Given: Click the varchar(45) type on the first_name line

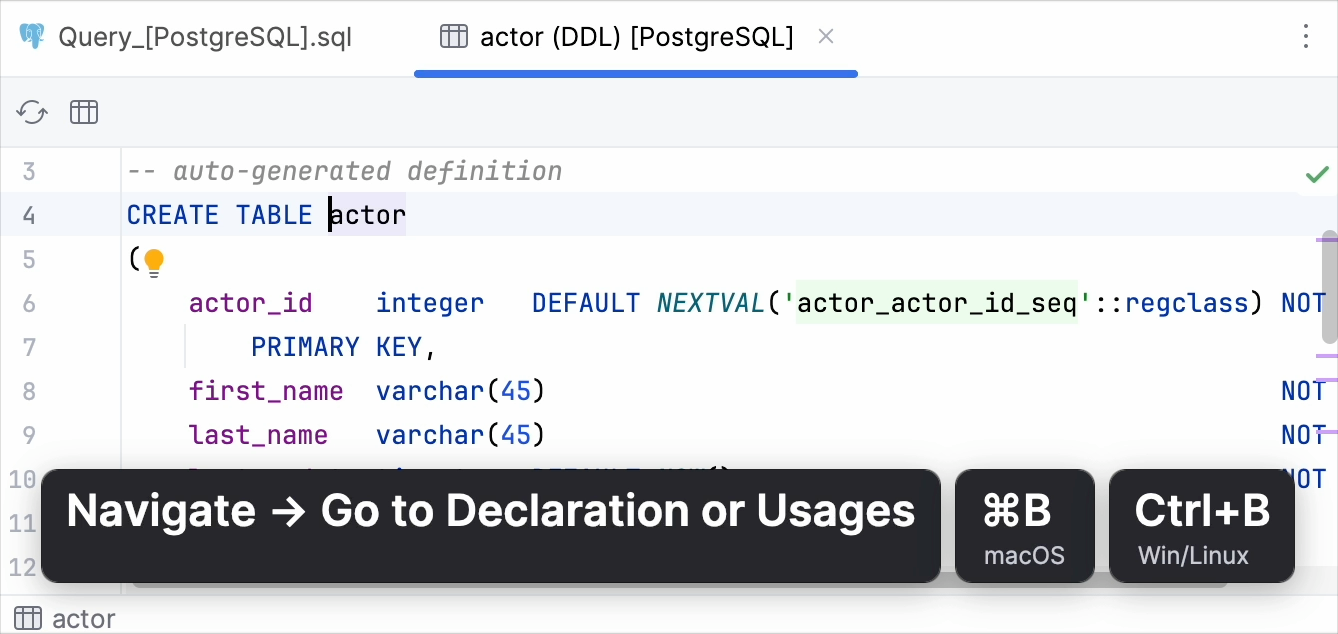Looking at the screenshot, I should tap(459, 390).
